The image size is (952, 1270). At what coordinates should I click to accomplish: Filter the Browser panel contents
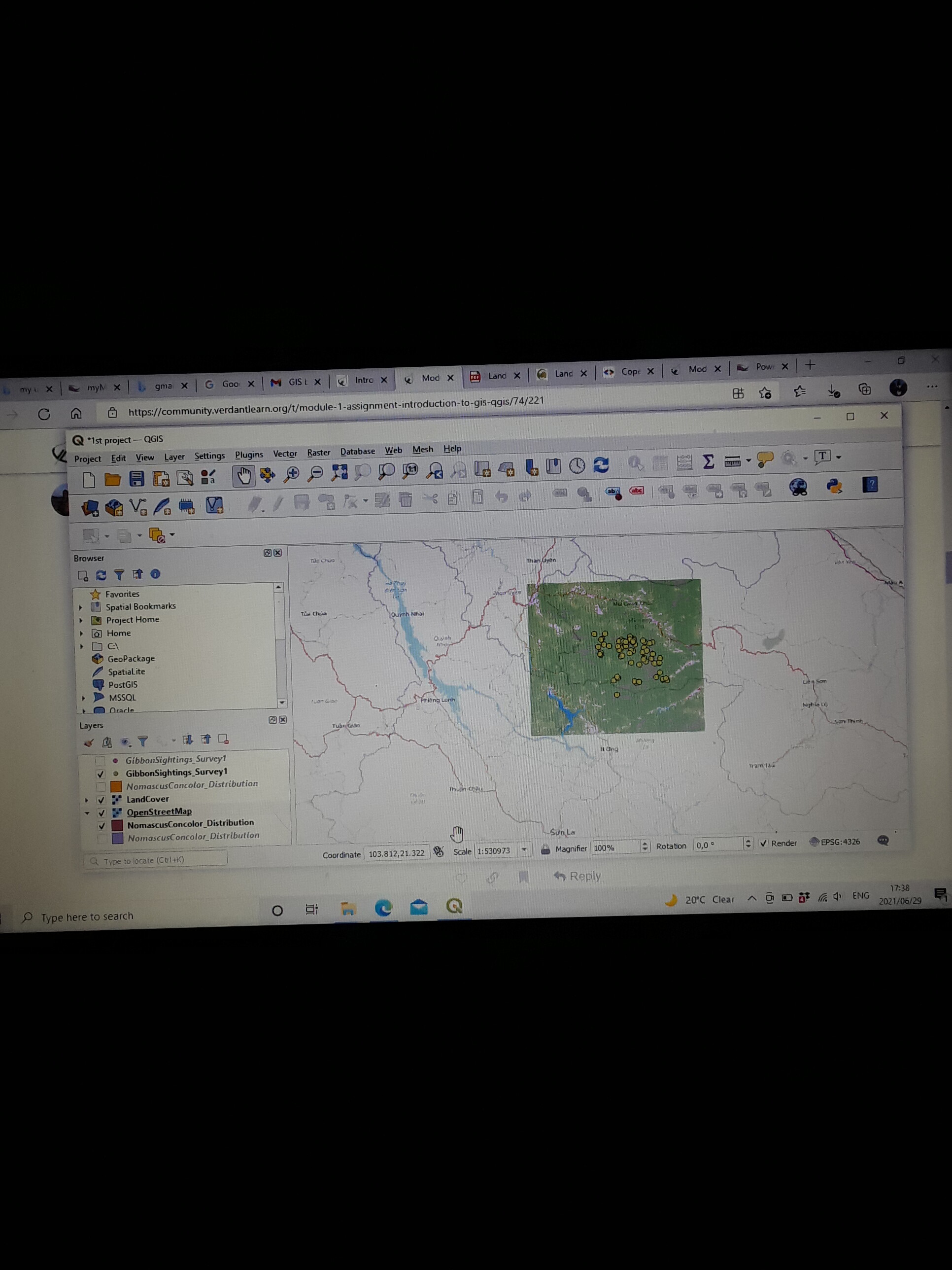coord(119,574)
